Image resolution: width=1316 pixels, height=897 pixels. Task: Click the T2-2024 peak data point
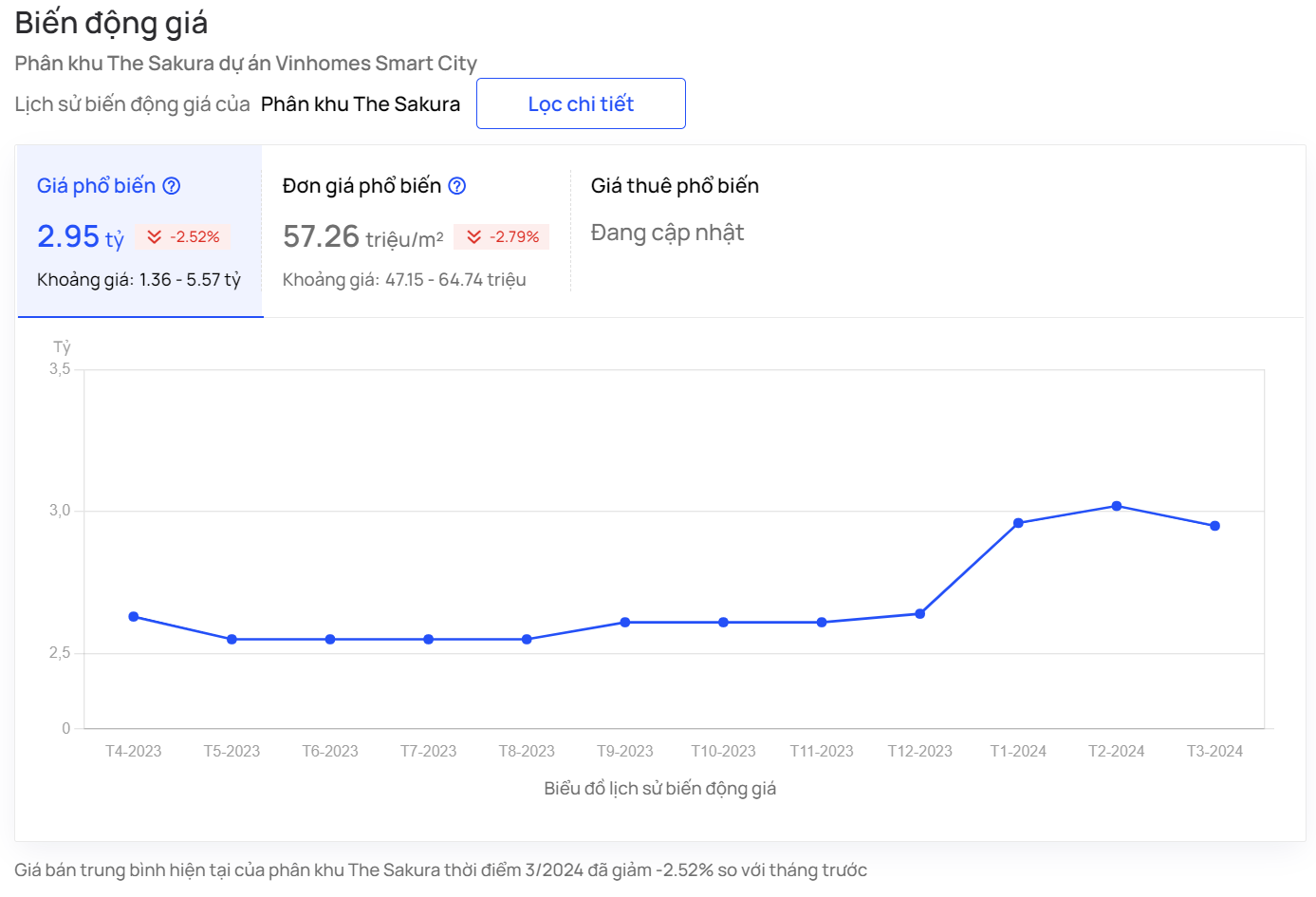pyautogui.click(x=1117, y=506)
